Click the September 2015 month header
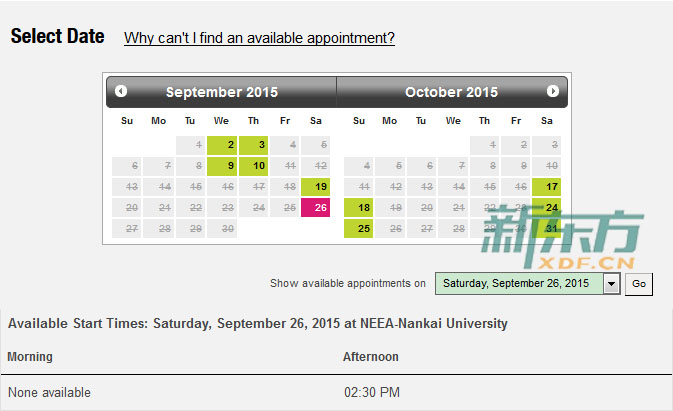The height and width of the screenshot is (411, 673). click(x=222, y=92)
